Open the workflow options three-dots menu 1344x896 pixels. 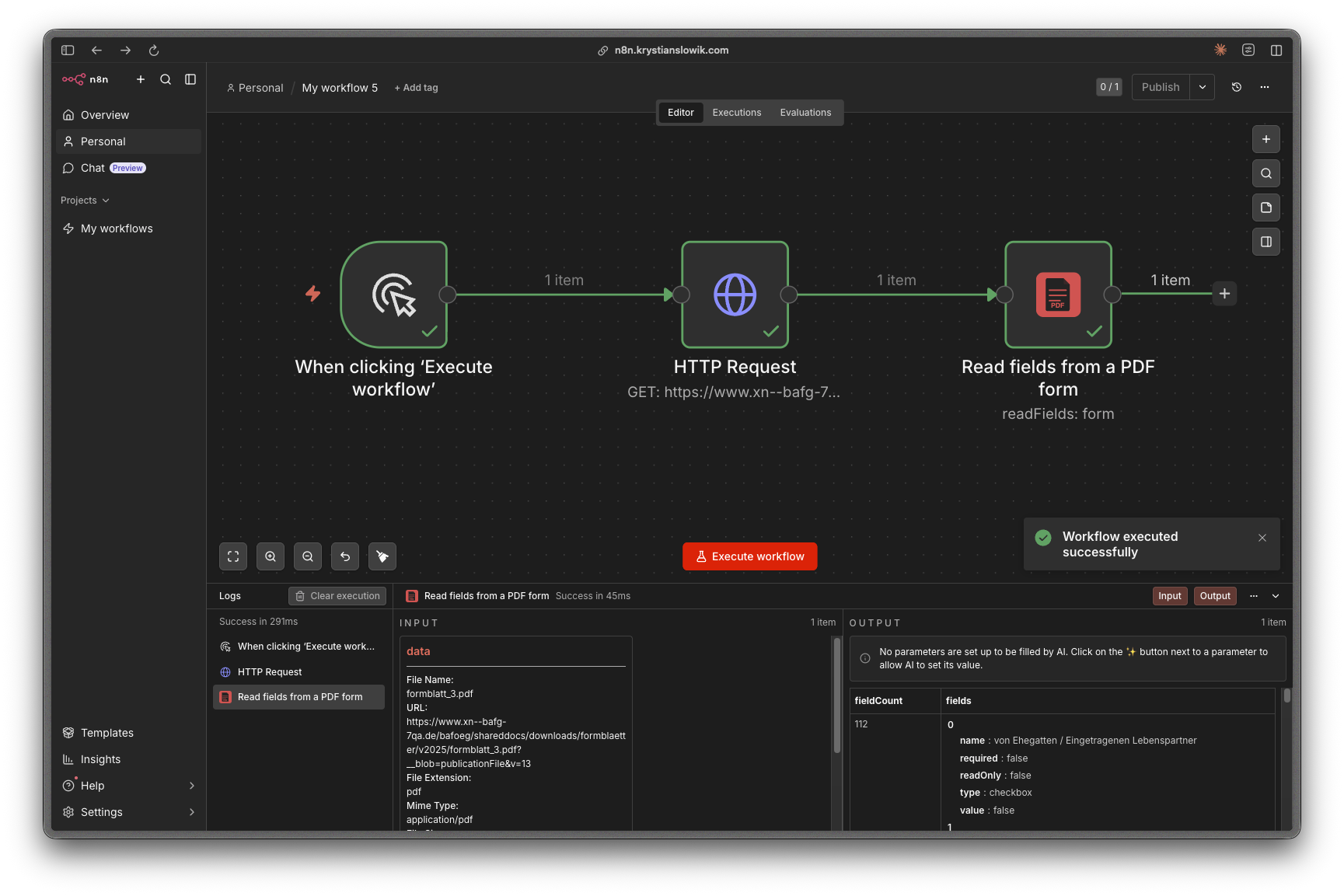tap(1265, 87)
